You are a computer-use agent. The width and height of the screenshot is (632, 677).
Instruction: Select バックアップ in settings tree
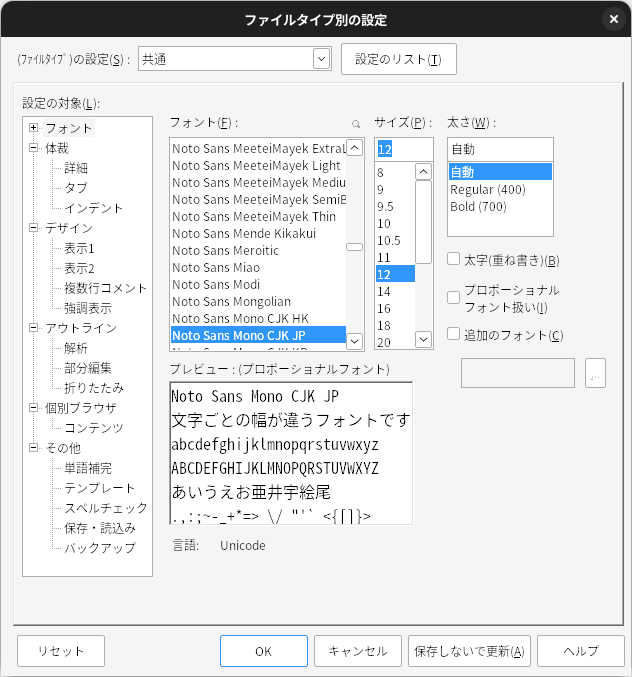[100, 548]
